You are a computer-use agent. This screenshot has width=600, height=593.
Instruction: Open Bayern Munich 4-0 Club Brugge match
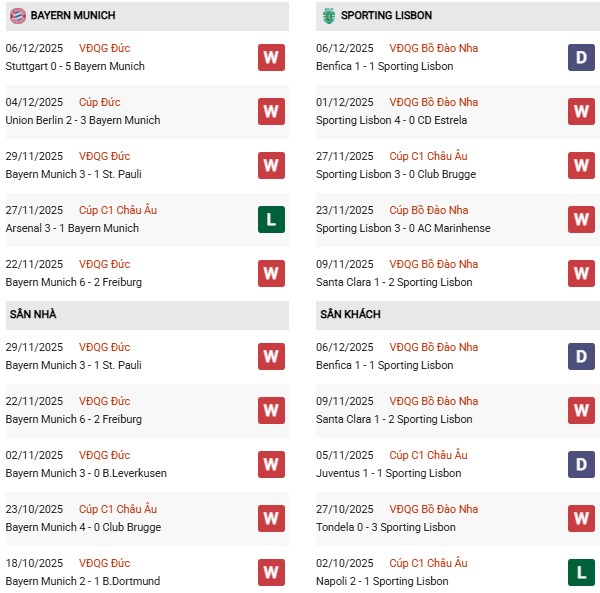pos(83,527)
